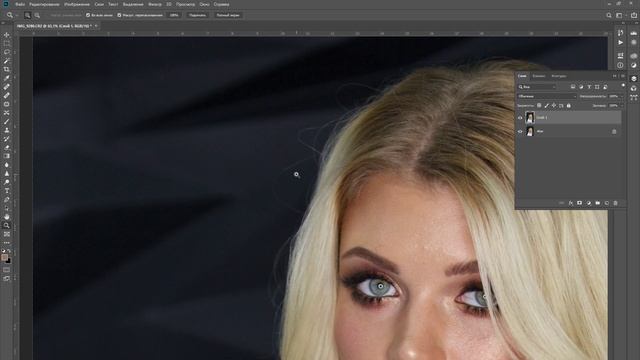Open the Изображение menu
This screenshot has height=360, width=640.
77,4
